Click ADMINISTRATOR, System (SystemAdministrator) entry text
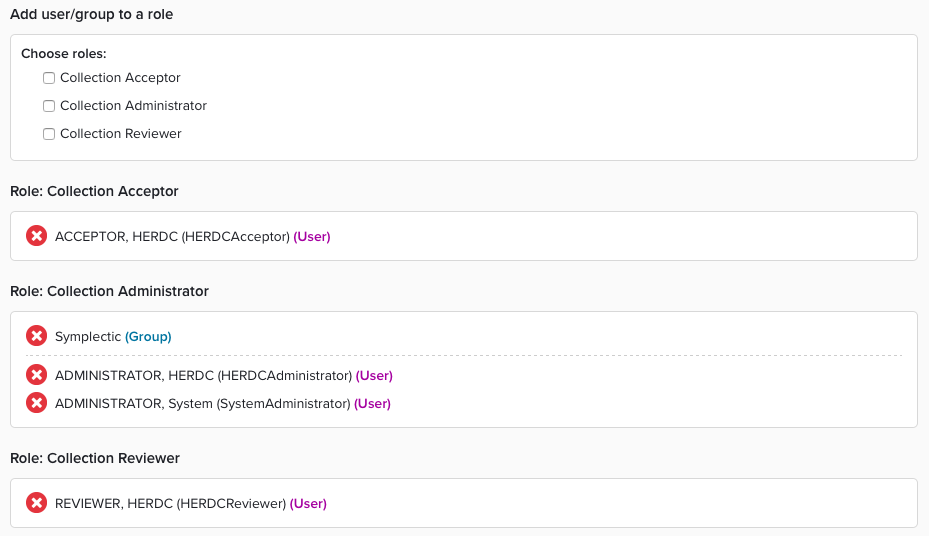 tap(202, 404)
